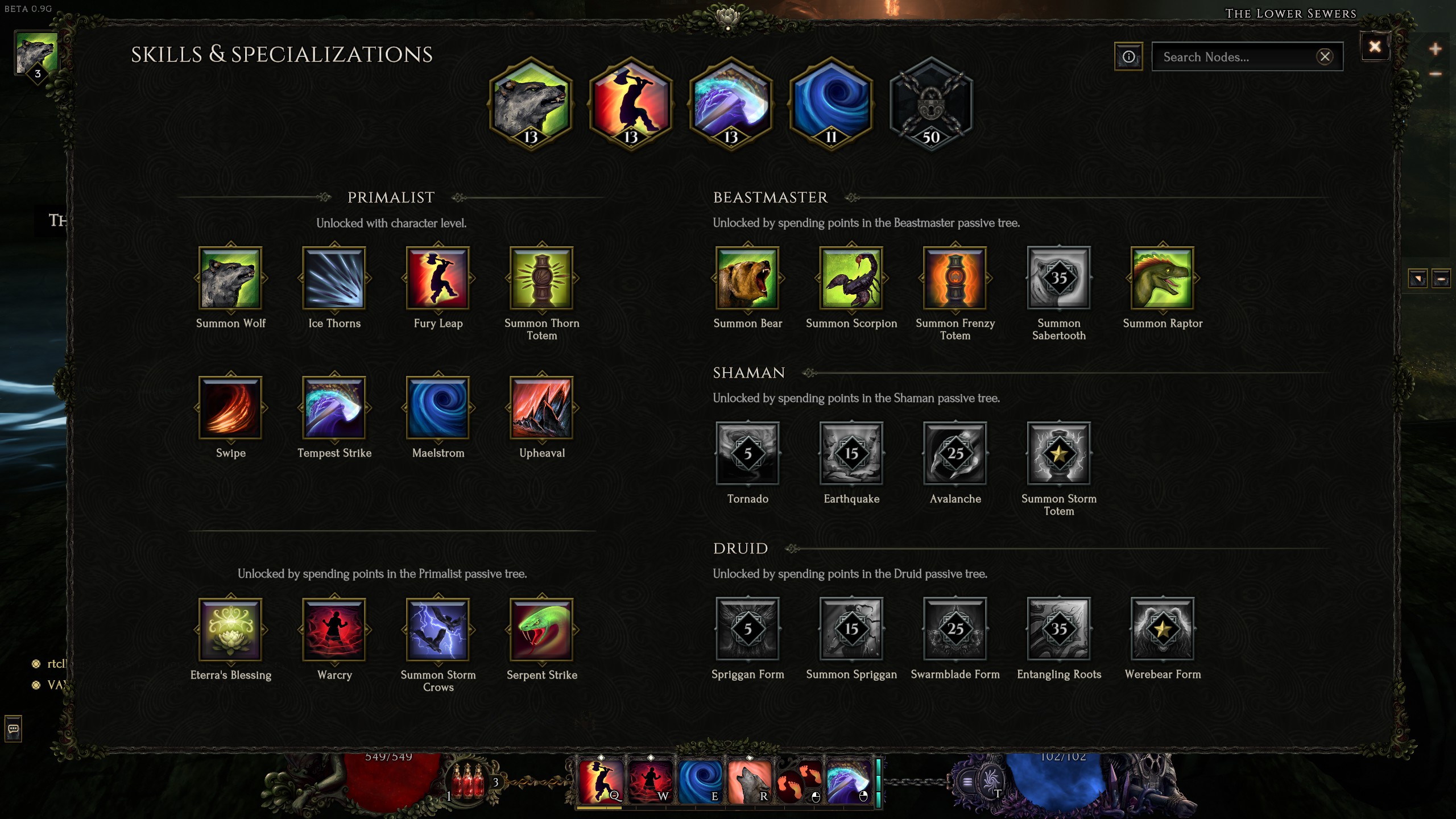This screenshot has width=1456, height=819.
Task: Select the Summon Wolf skill icon
Action: [x=230, y=278]
